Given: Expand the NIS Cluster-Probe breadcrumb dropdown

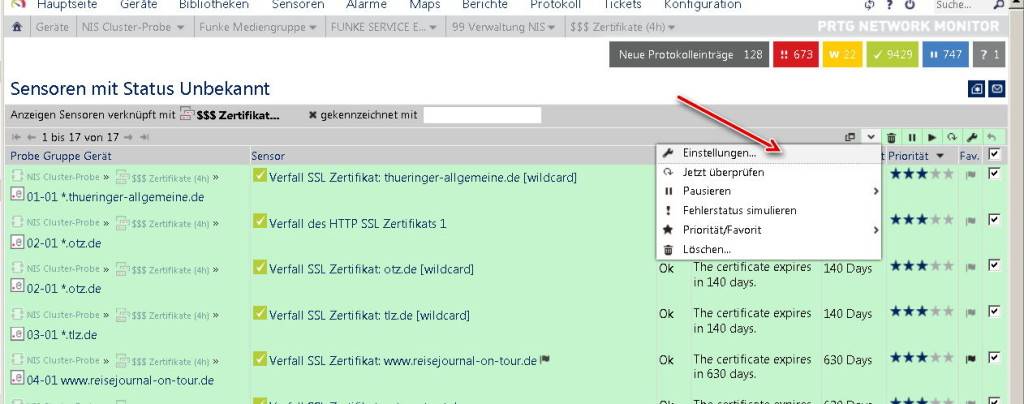Looking at the screenshot, I should [180, 28].
